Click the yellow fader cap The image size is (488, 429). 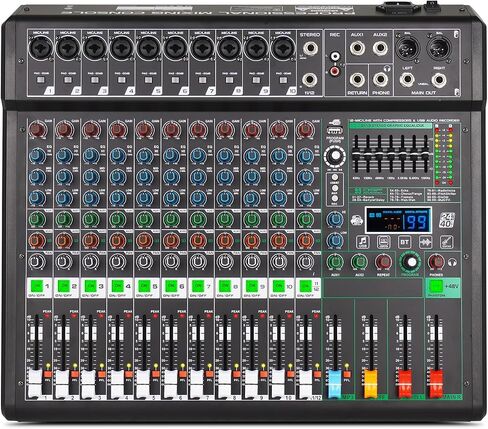pyautogui.click(x=371, y=384)
